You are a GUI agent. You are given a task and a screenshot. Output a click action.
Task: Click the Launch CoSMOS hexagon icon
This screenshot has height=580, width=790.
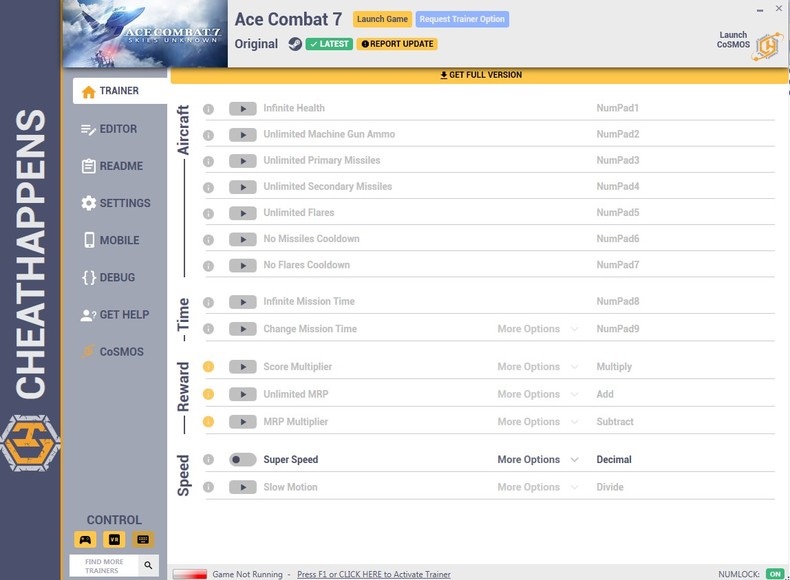(x=767, y=46)
